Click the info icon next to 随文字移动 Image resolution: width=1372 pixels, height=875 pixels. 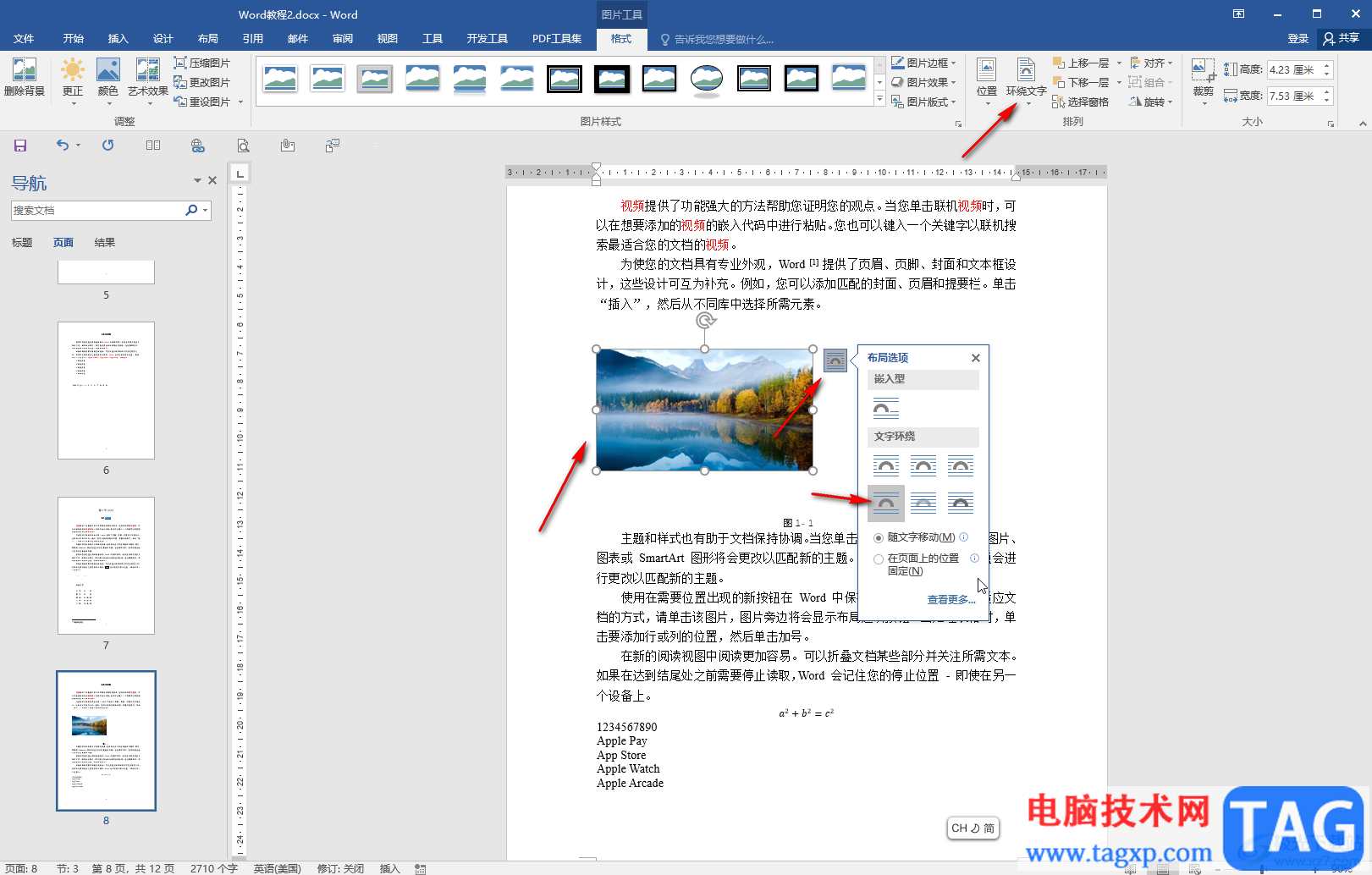(x=964, y=537)
